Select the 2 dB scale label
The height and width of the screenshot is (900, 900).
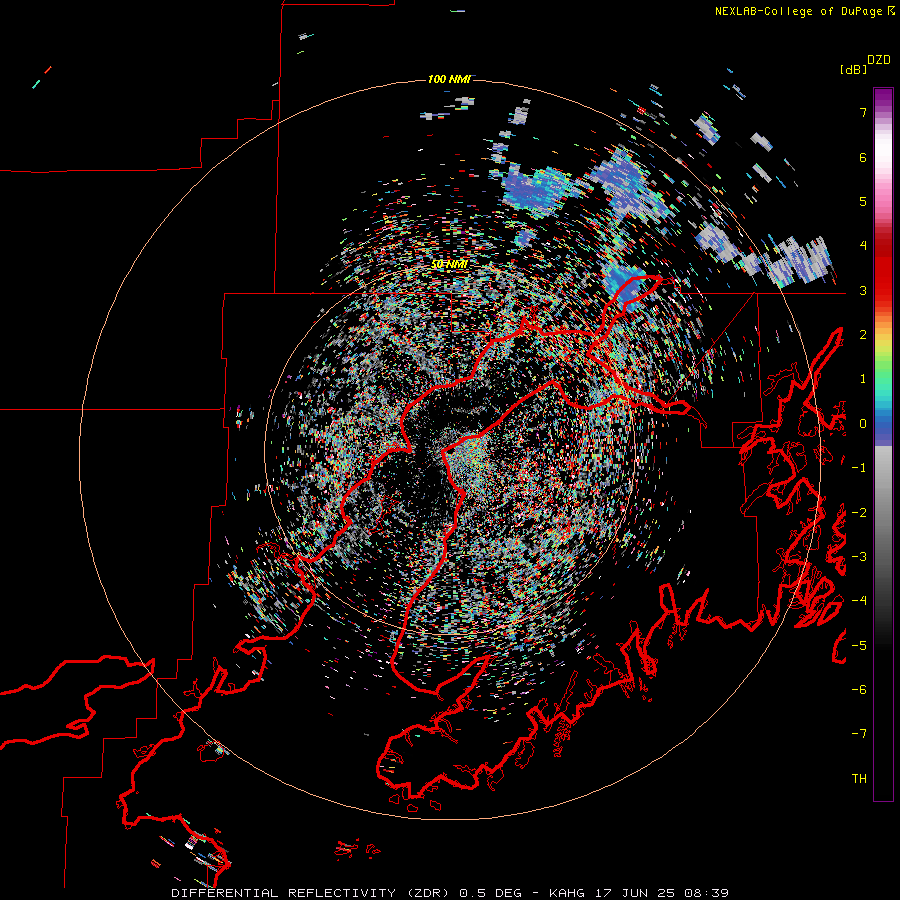863,335
